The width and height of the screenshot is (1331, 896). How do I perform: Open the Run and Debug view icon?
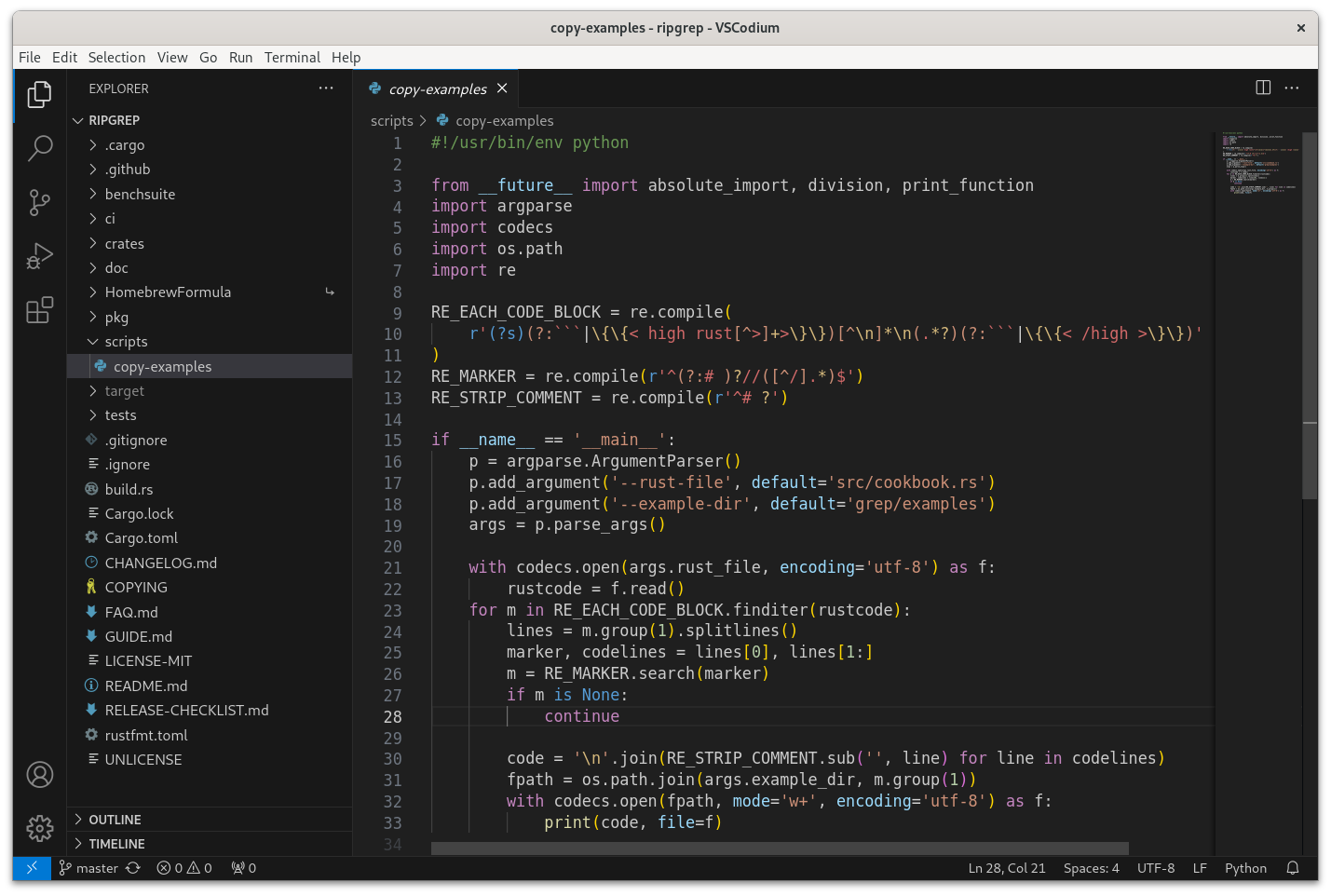[39, 256]
